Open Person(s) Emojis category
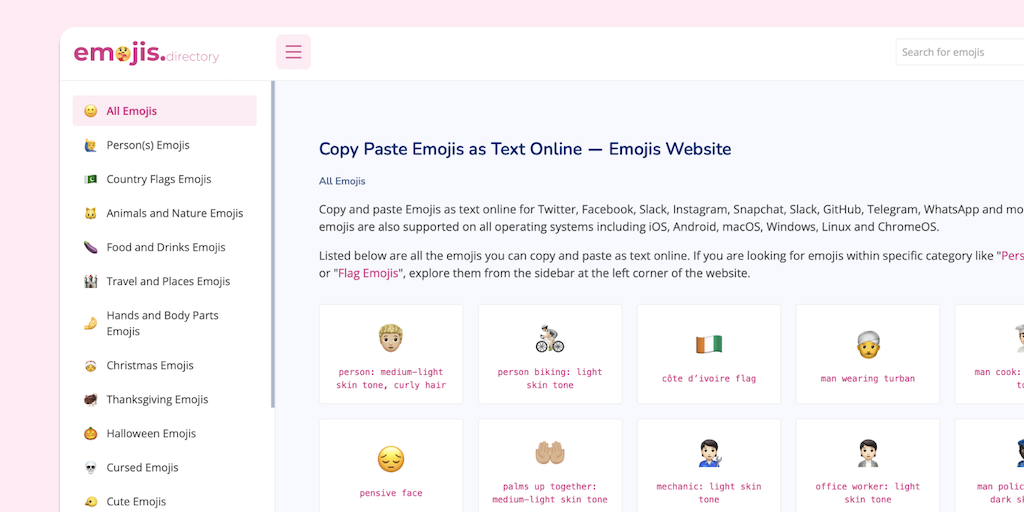 [165, 145]
